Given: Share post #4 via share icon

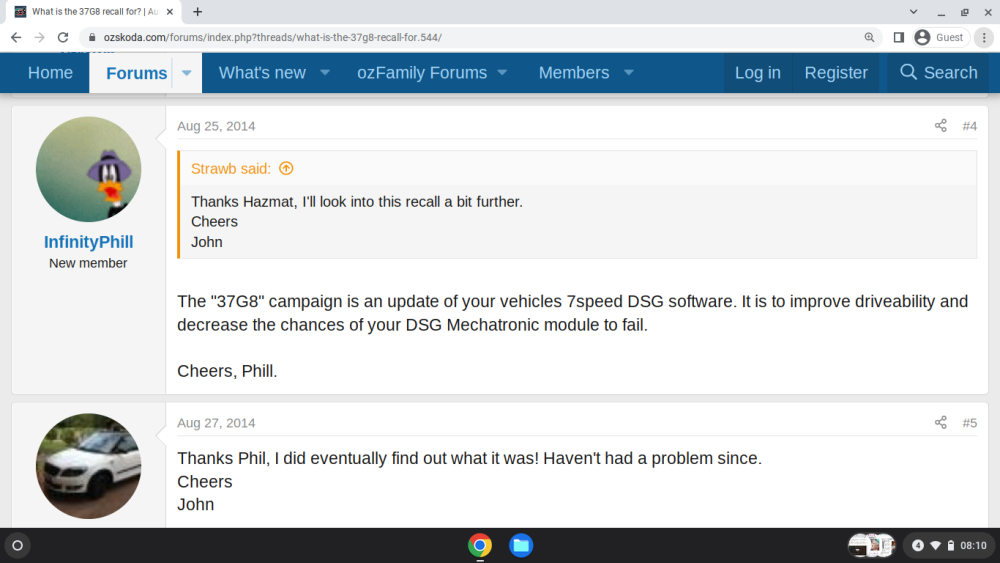Looking at the screenshot, I should [x=941, y=126].
